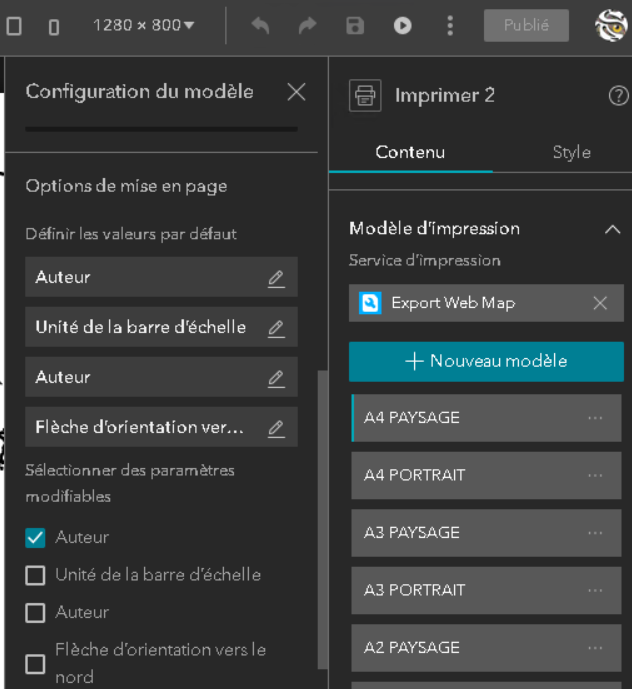Check Flèche d'orientation vers le nord checkbox
This screenshot has height=689, width=632.
click(35, 664)
